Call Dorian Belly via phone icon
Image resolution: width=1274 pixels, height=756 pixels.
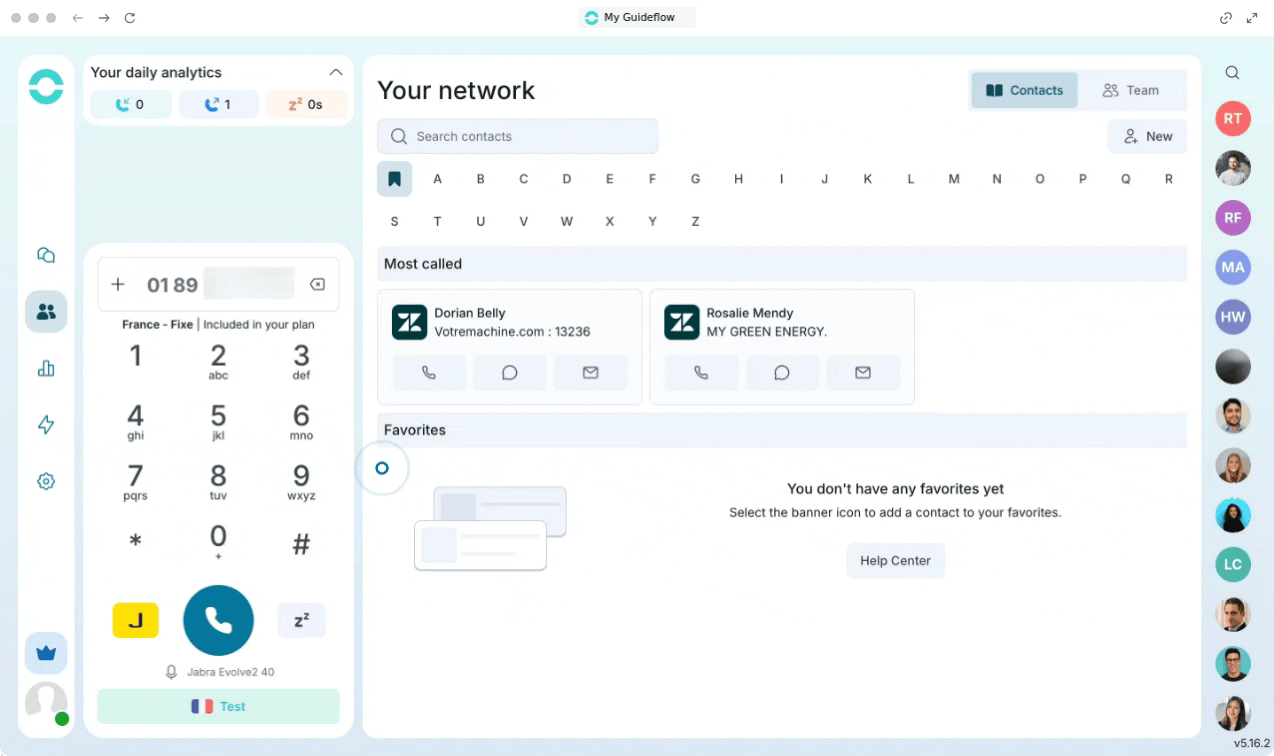[429, 373]
